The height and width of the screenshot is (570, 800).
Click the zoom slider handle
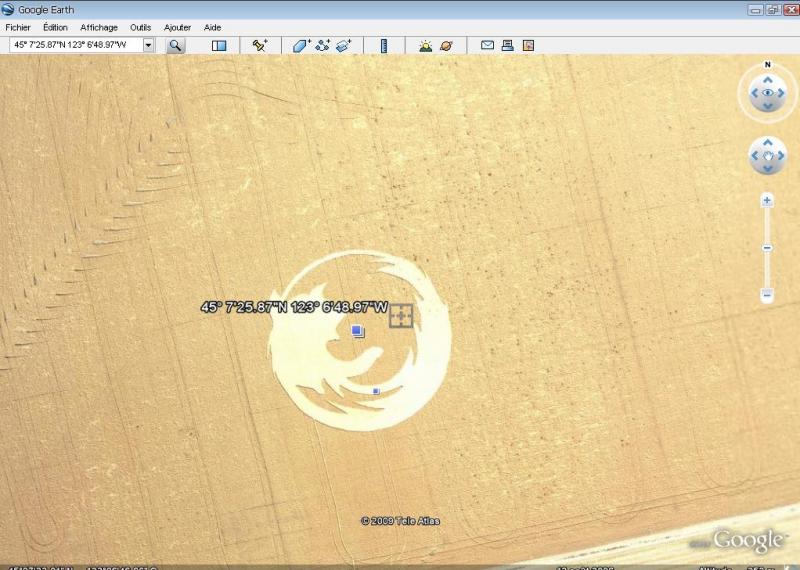point(767,248)
